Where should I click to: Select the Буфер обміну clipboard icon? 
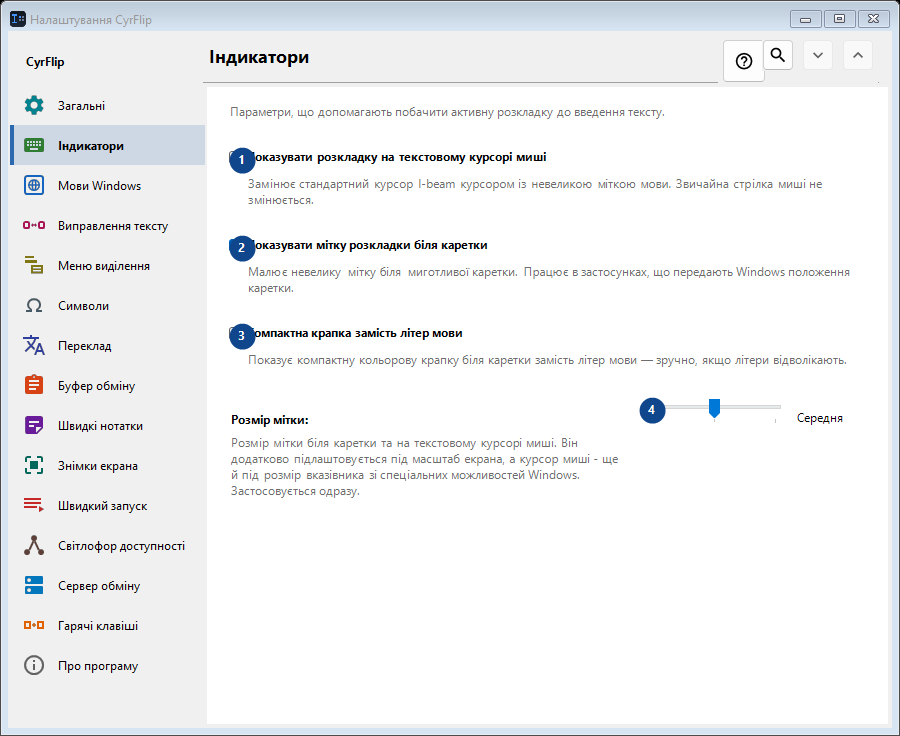click(34, 385)
